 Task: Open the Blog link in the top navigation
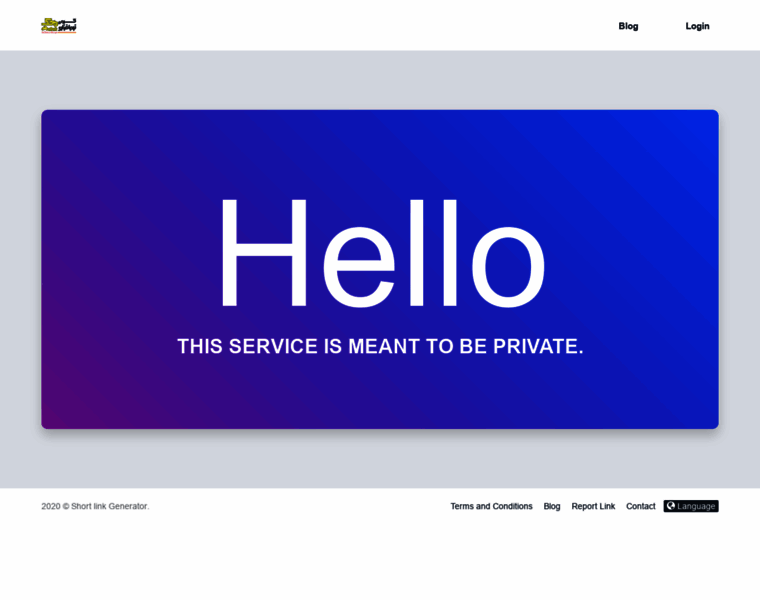click(628, 26)
